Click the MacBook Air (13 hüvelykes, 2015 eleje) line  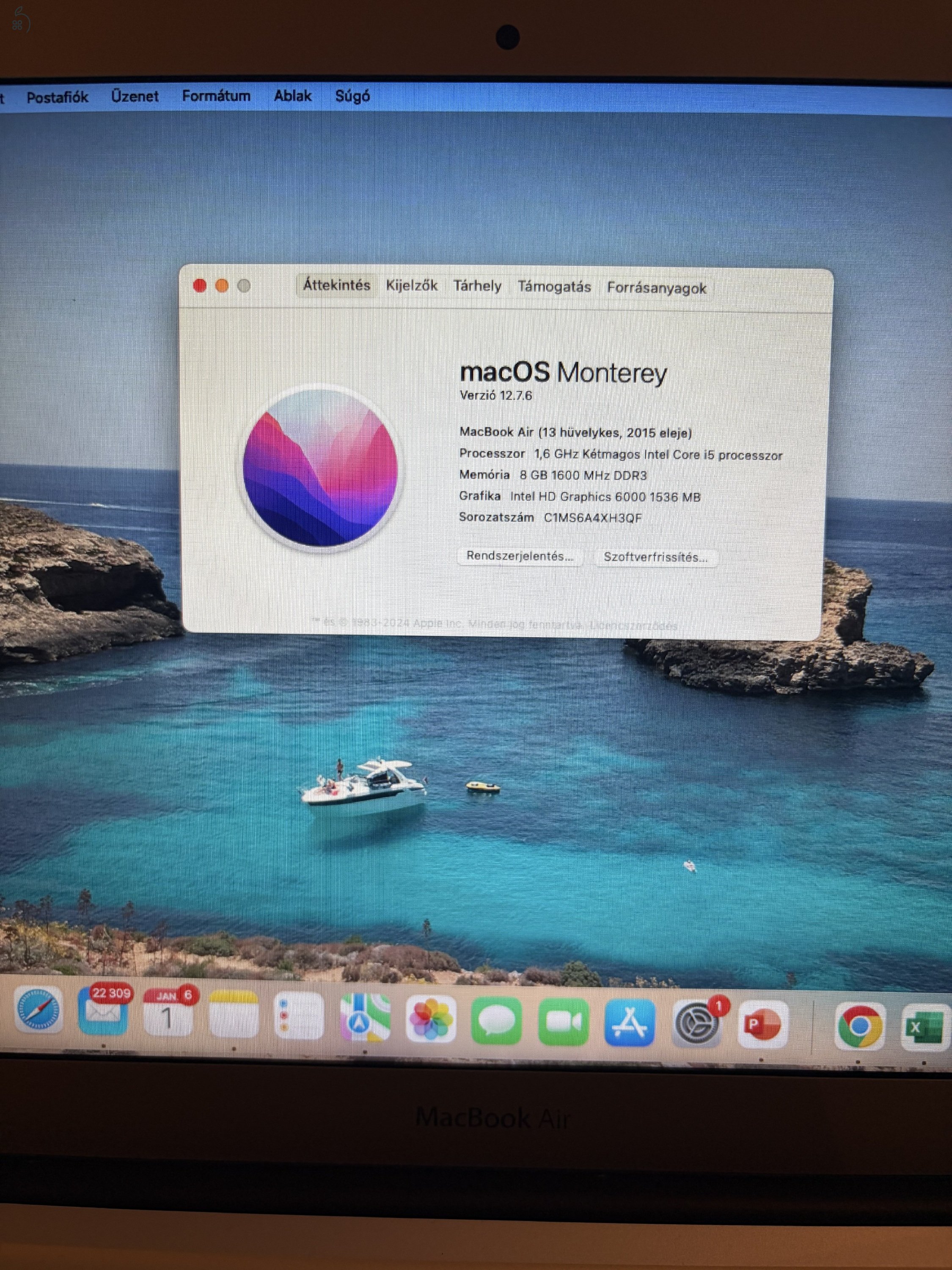(575, 432)
